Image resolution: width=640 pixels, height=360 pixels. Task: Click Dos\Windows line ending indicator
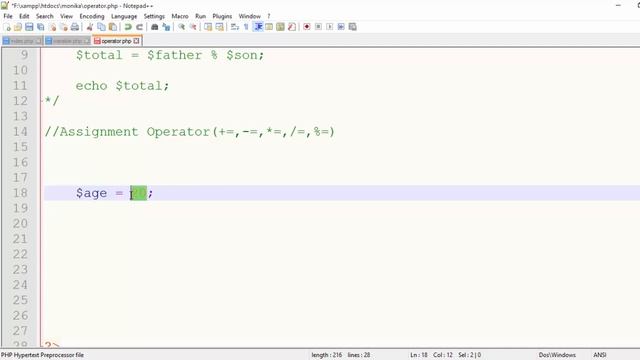coord(557,355)
